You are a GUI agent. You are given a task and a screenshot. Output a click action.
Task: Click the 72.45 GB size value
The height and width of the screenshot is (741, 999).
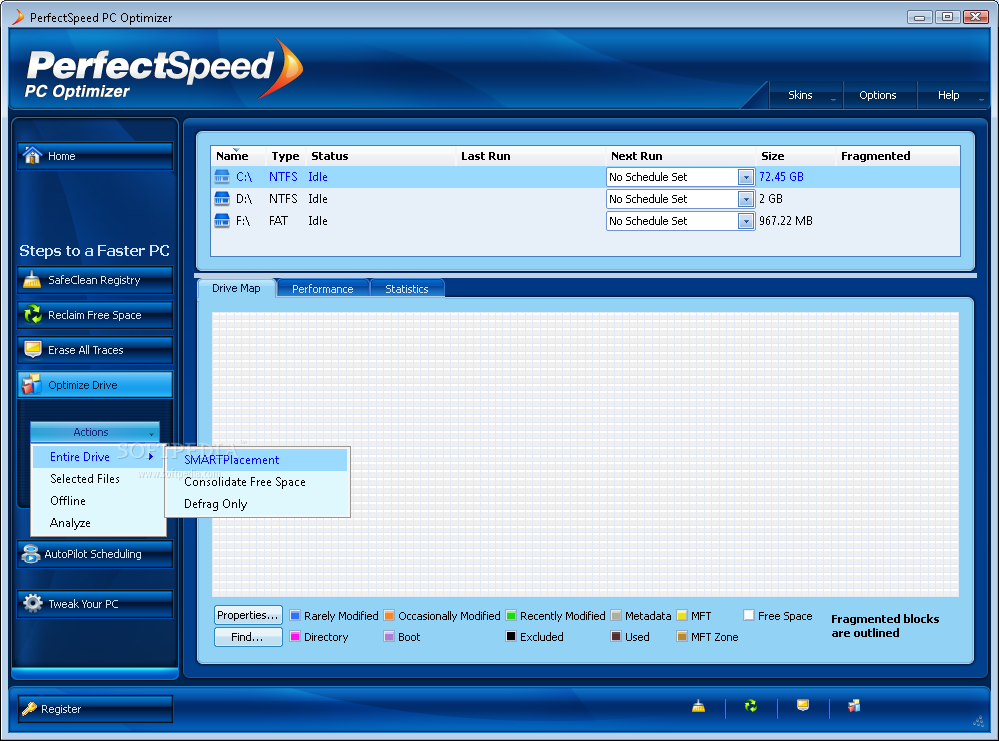[x=781, y=177]
